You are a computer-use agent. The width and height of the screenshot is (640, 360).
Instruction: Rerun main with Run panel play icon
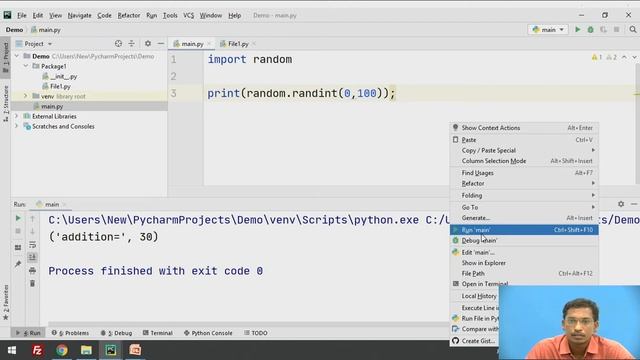[18, 218]
